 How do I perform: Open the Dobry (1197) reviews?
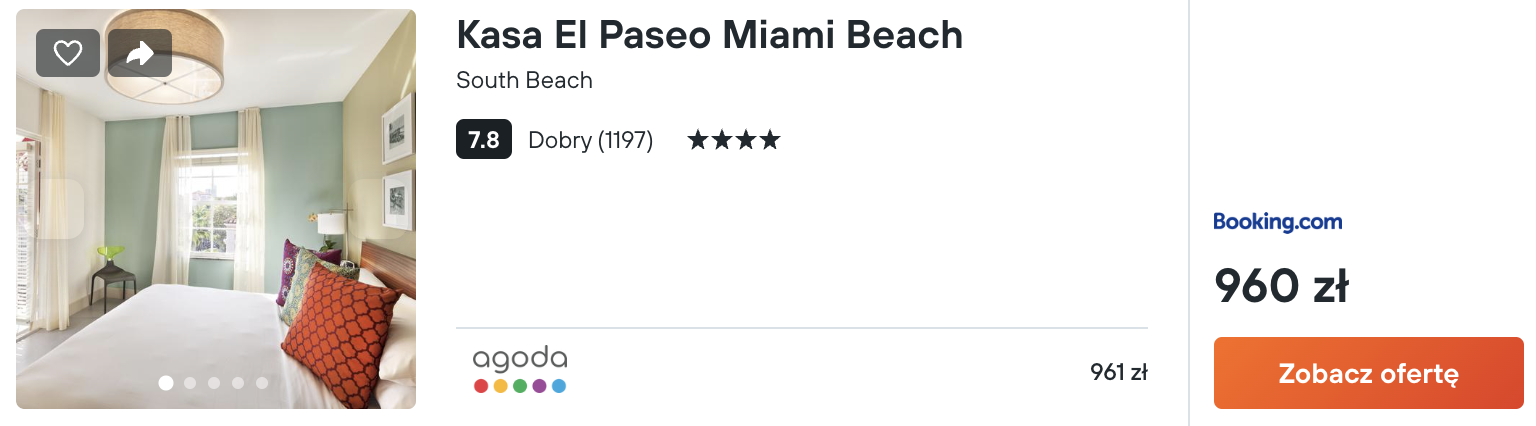(x=591, y=141)
